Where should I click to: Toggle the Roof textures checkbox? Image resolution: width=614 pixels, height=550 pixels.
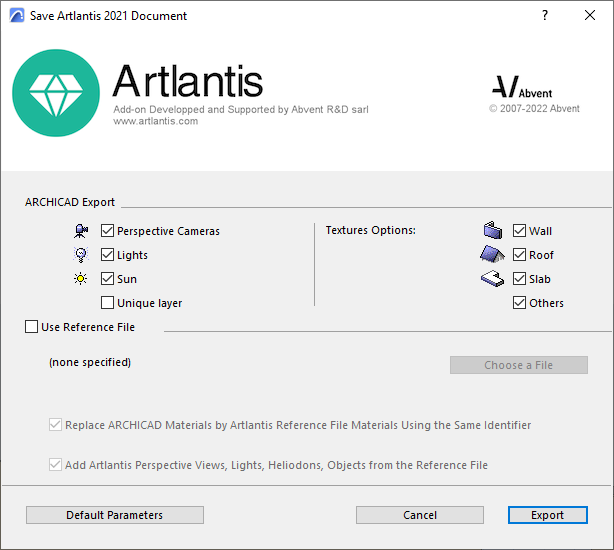click(x=519, y=255)
